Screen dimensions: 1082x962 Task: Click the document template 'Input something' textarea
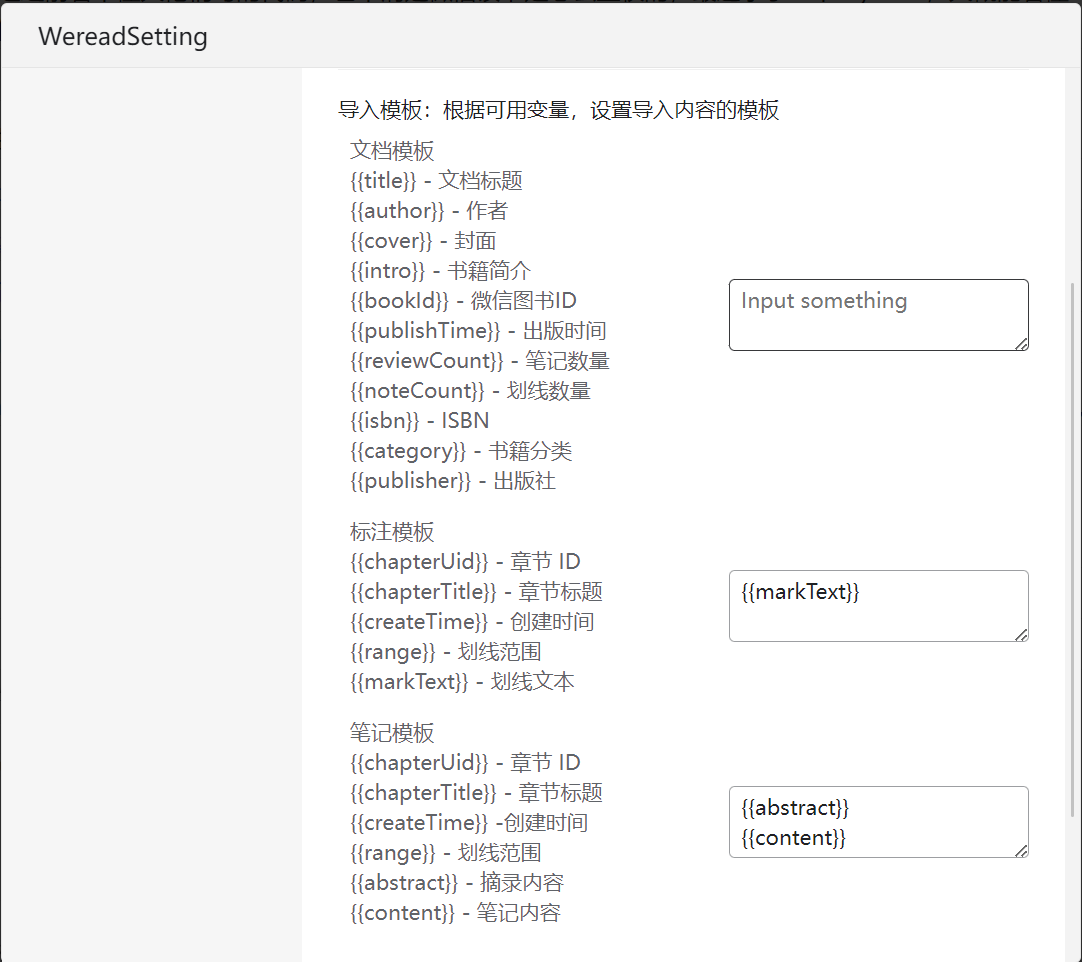coord(878,315)
